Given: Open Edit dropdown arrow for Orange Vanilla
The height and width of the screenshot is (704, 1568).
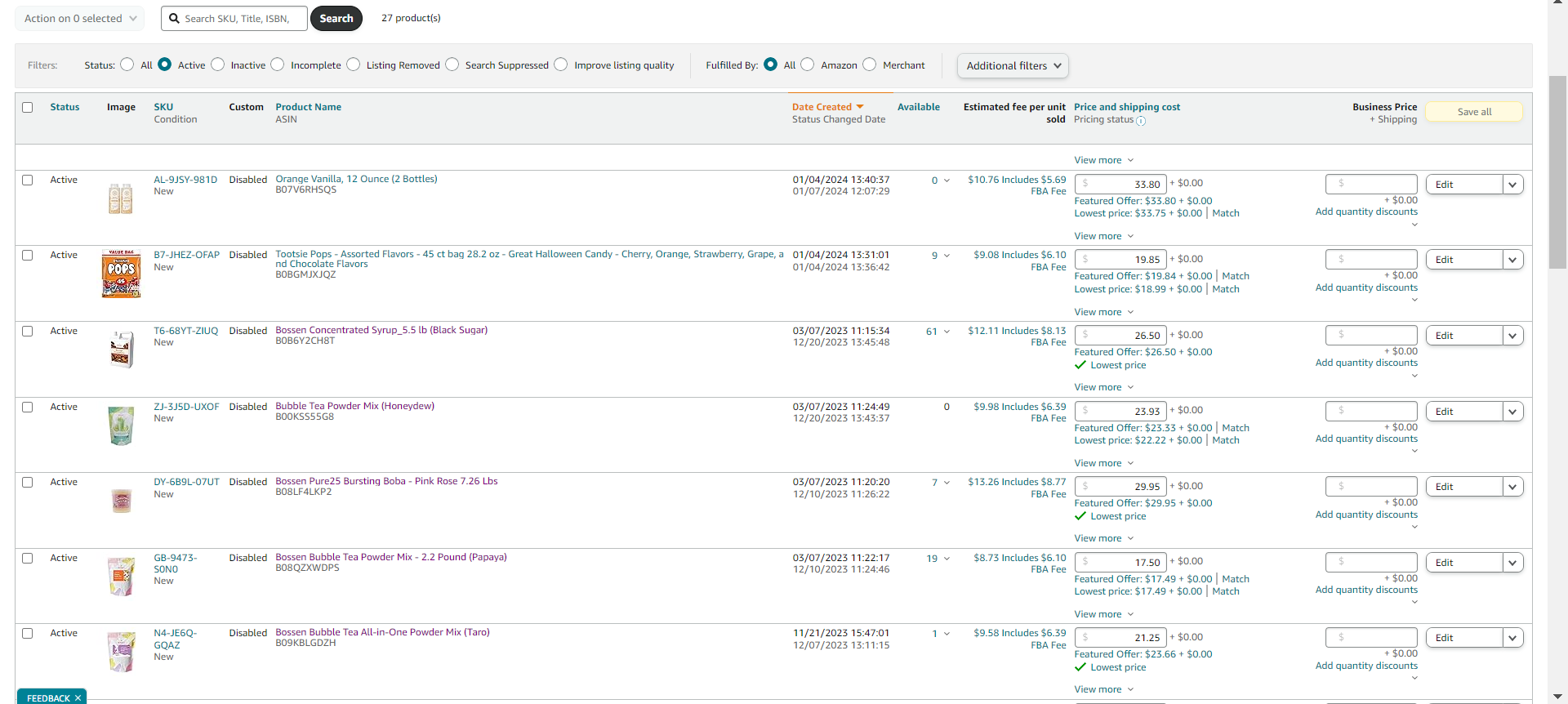Looking at the screenshot, I should tap(1512, 185).
